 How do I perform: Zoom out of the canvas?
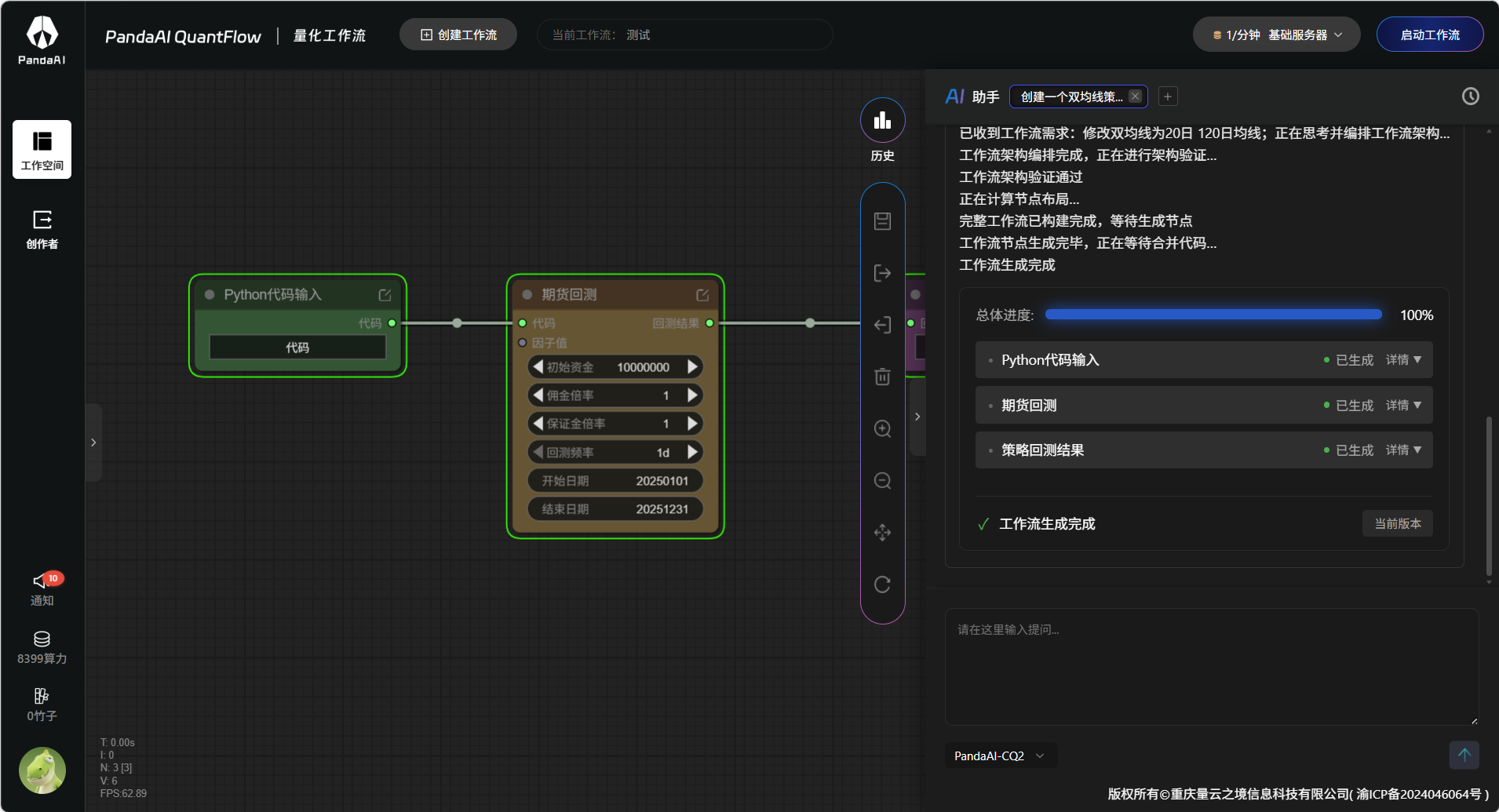882,481
